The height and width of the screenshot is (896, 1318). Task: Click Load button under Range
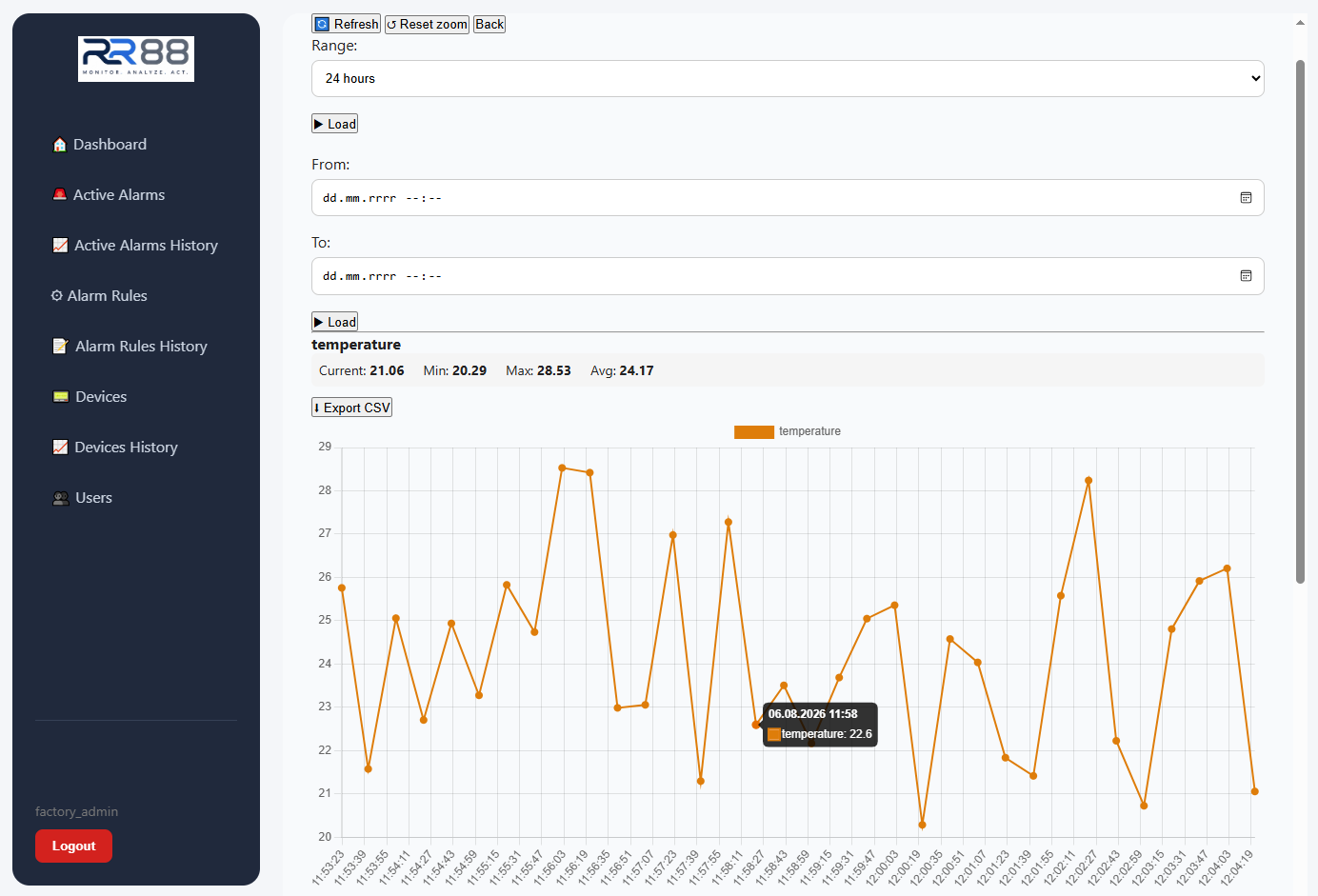(334, 124)
